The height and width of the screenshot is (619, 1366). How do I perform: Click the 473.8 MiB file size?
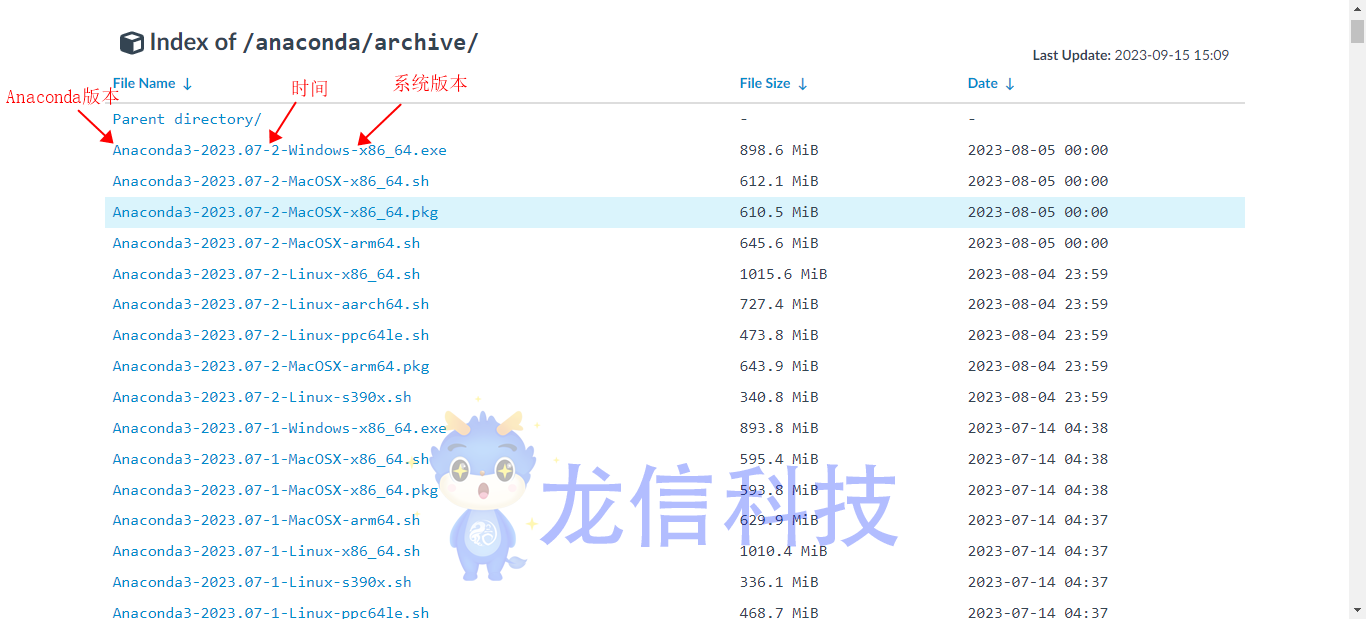[x=779, y=335]
